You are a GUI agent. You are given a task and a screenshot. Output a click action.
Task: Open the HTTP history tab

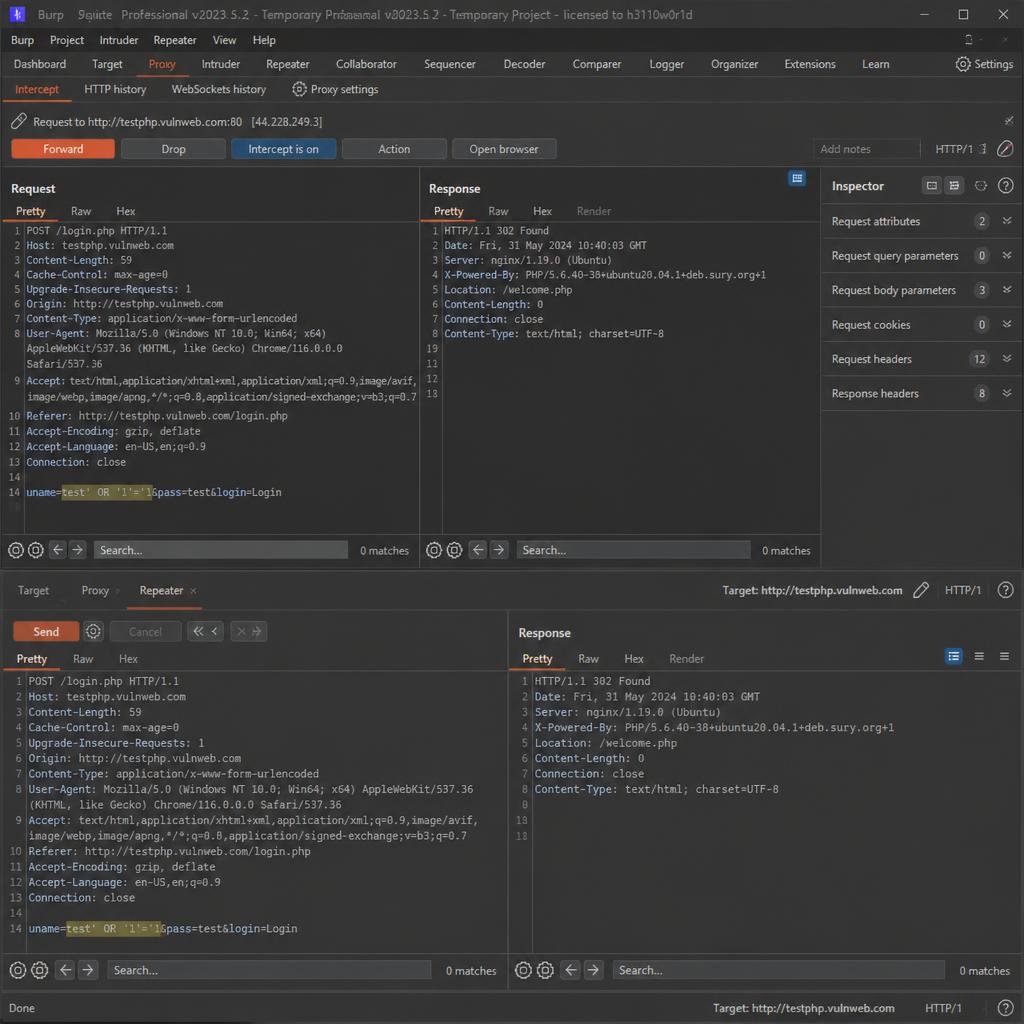click(115, 89)
